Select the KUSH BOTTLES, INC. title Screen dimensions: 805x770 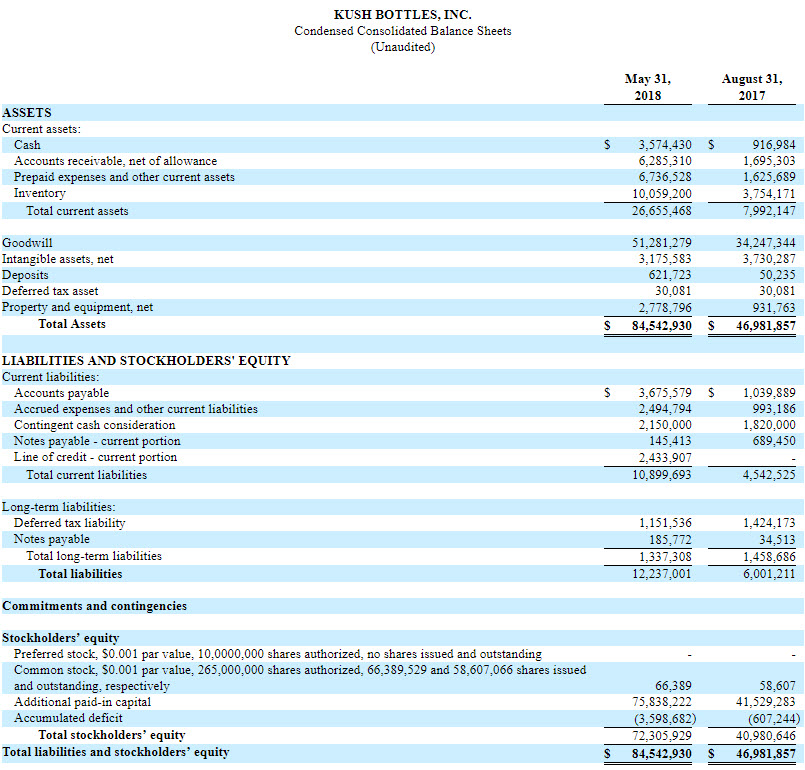pos(400,14)
